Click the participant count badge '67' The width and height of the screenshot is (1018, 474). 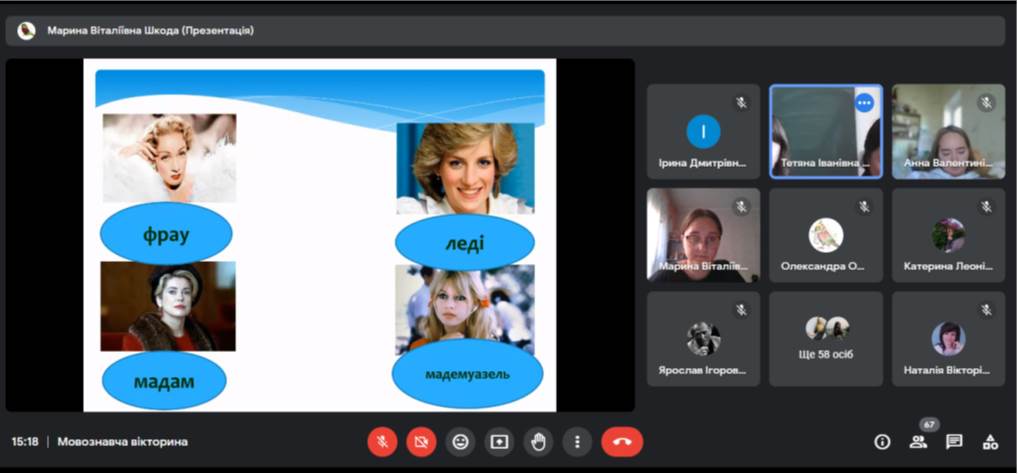pyautogui.click(x=930, y=425)
